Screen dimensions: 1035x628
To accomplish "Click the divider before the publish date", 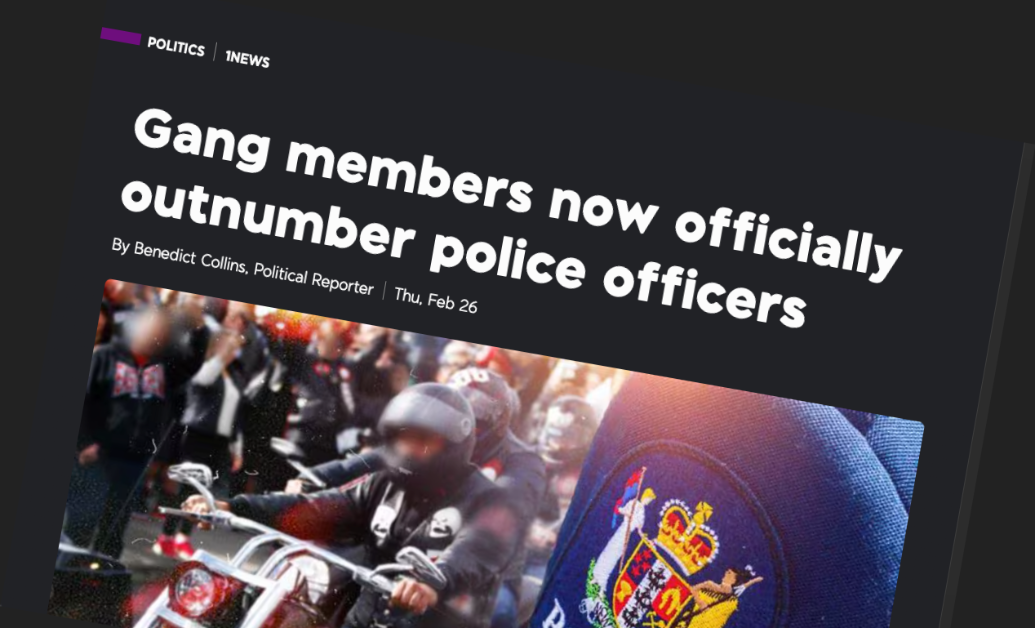I will pos(384,291).
